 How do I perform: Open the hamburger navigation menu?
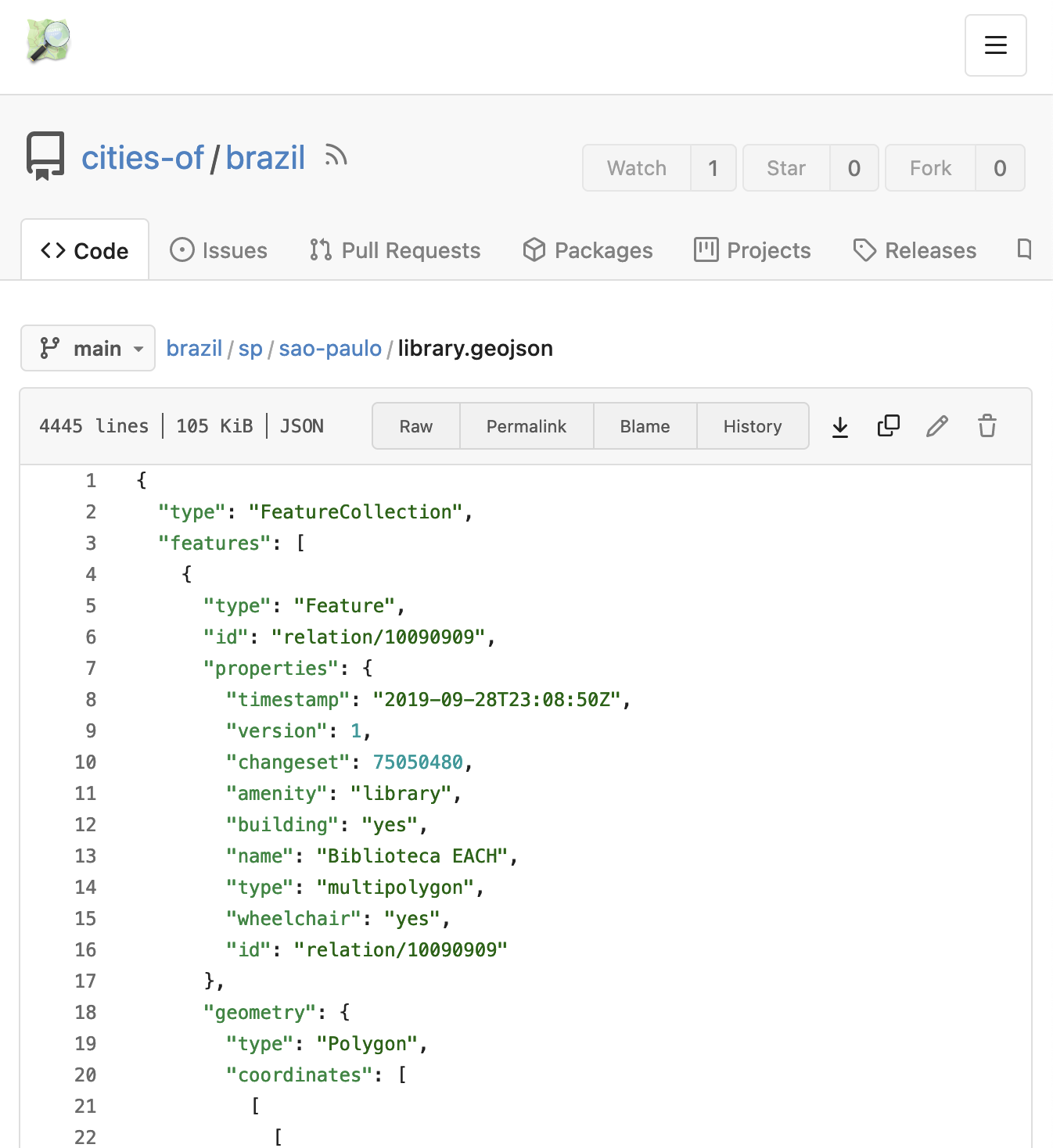(x=996, y=45)
